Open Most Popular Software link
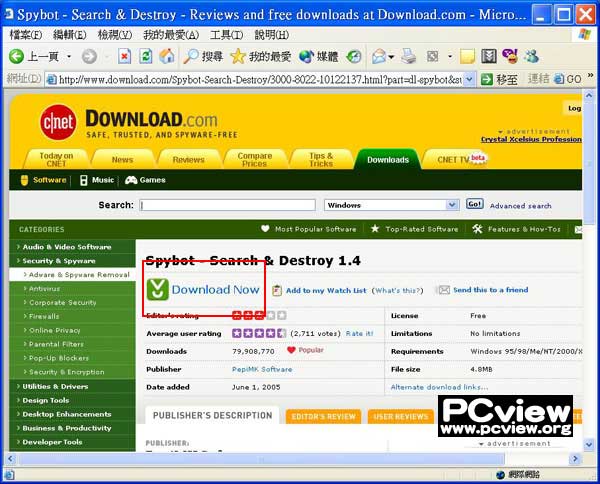Screen dimensions: 600x484 click(x=315, y=229)
